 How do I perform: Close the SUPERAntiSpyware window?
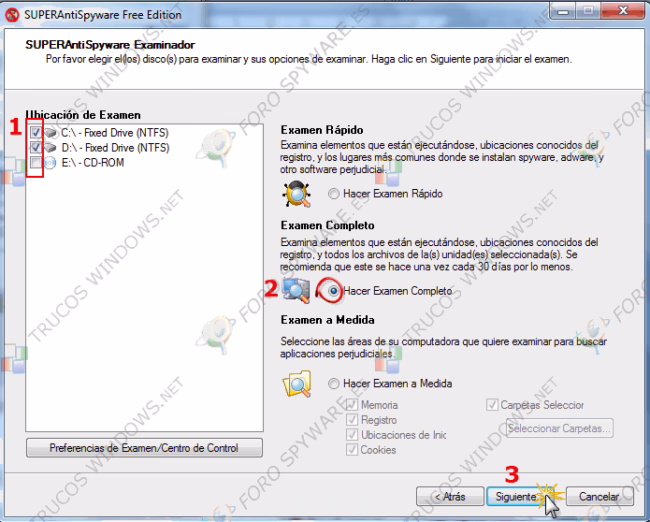point(623,11)
